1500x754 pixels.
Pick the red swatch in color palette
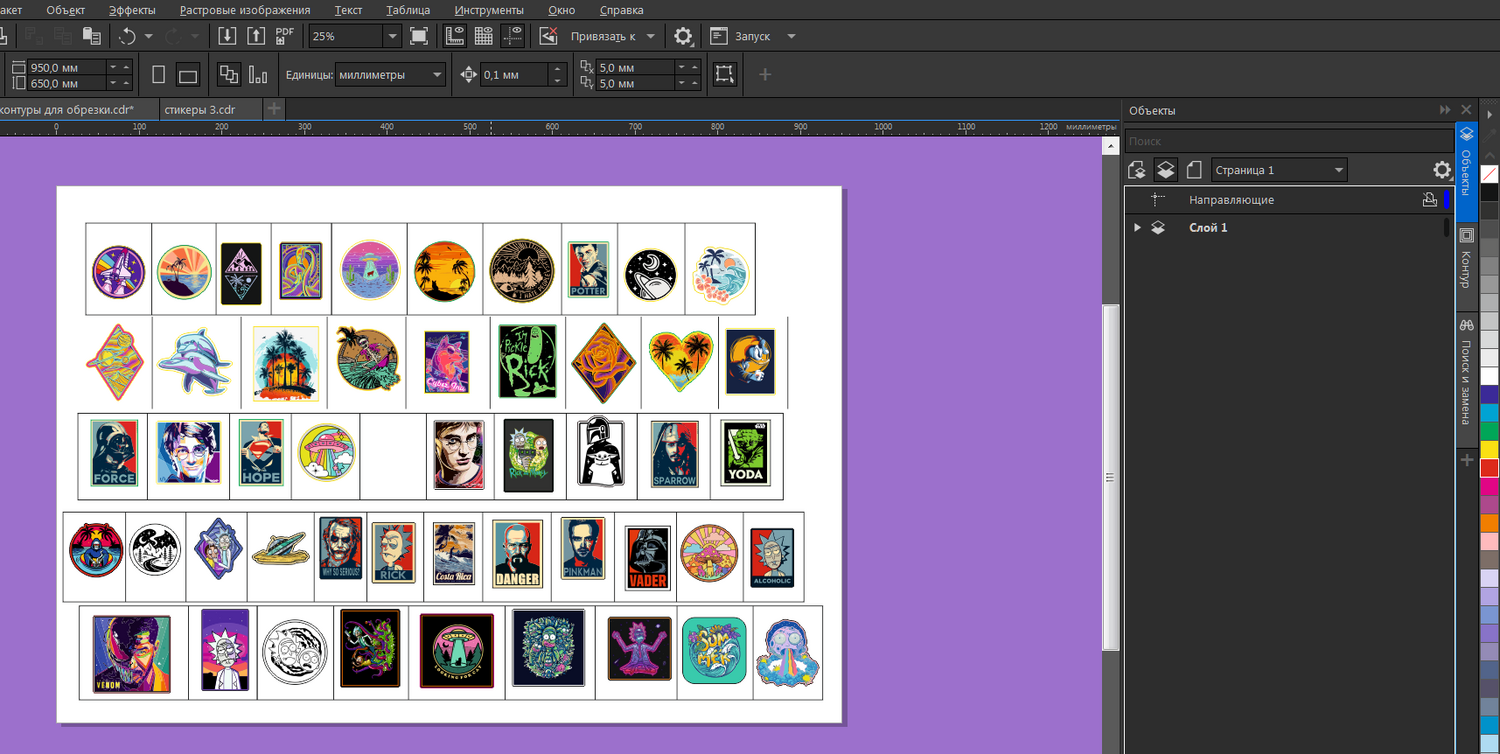pyautogui.click(x=1489, y=468)
